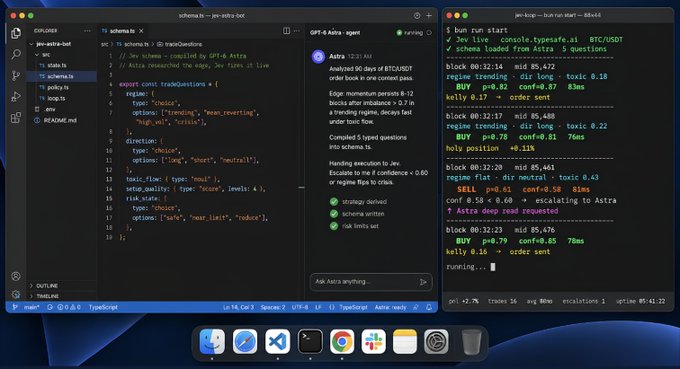Click Astra: ready in status bar

pos(390,307)
